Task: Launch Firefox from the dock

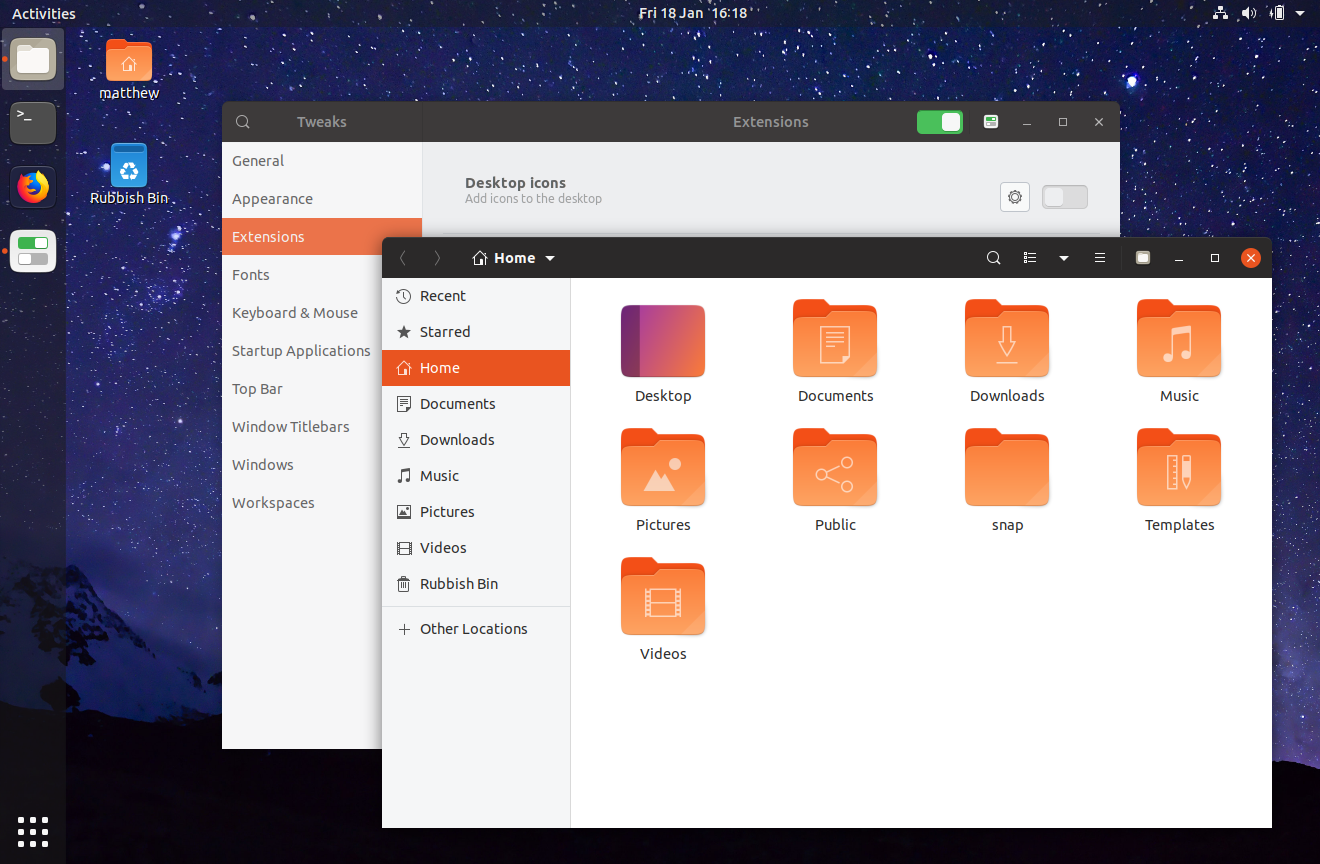Action: click(33, 187)
